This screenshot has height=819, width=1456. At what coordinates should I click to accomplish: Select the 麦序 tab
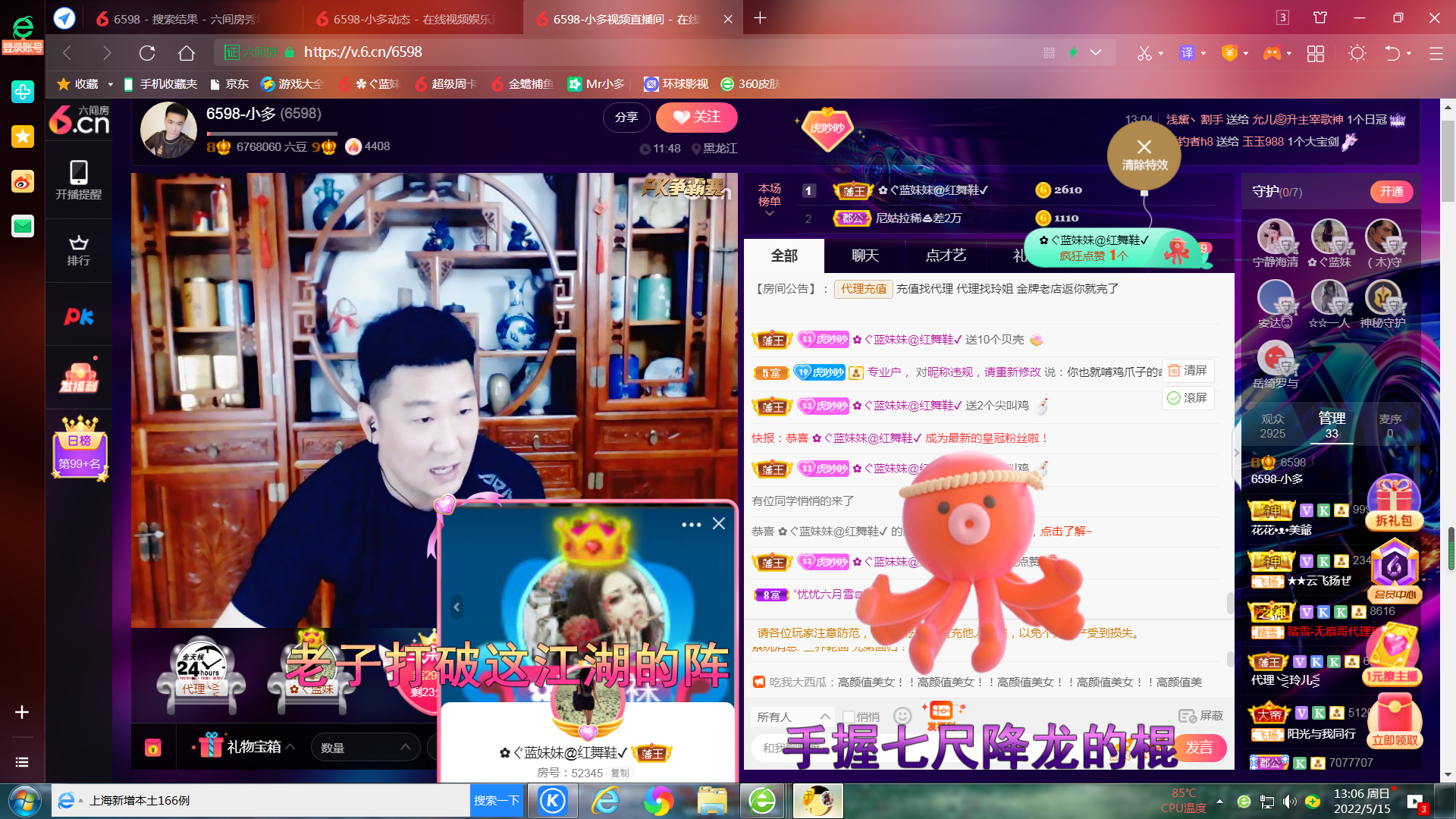1390,426
